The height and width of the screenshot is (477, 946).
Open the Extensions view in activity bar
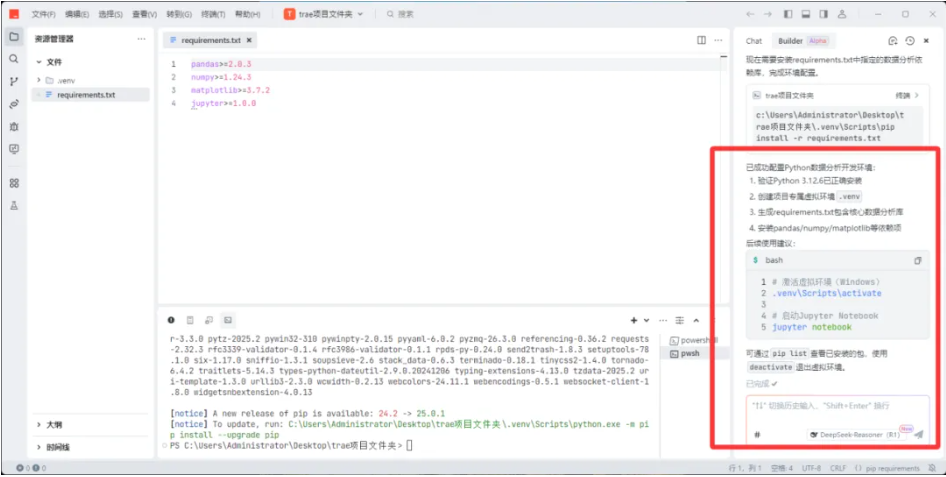[x=14, y=183]
